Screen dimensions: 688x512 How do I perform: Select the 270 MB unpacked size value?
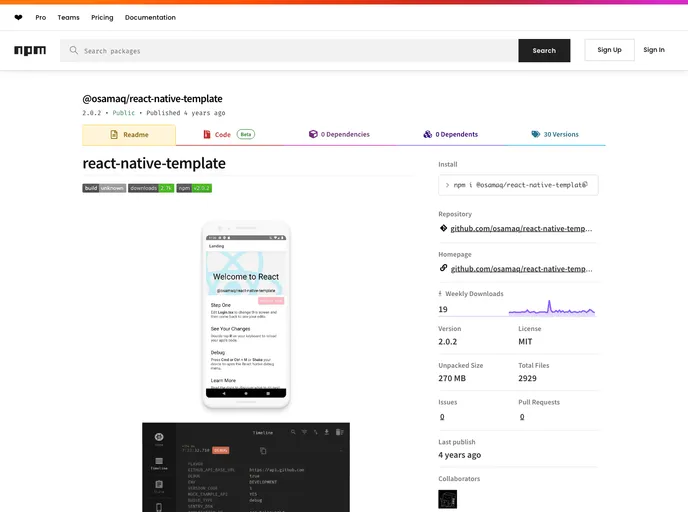pos(452,379)
